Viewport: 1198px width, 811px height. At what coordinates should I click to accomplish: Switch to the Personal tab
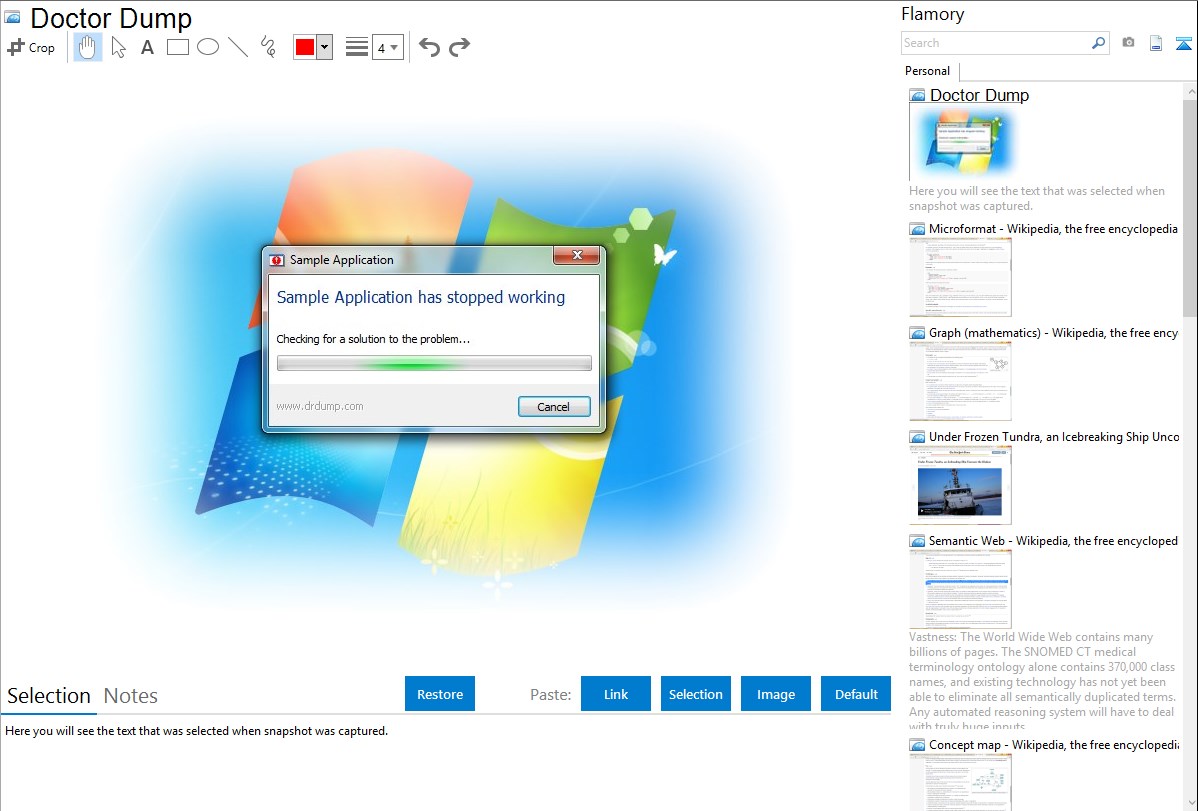tap(927, 71)
